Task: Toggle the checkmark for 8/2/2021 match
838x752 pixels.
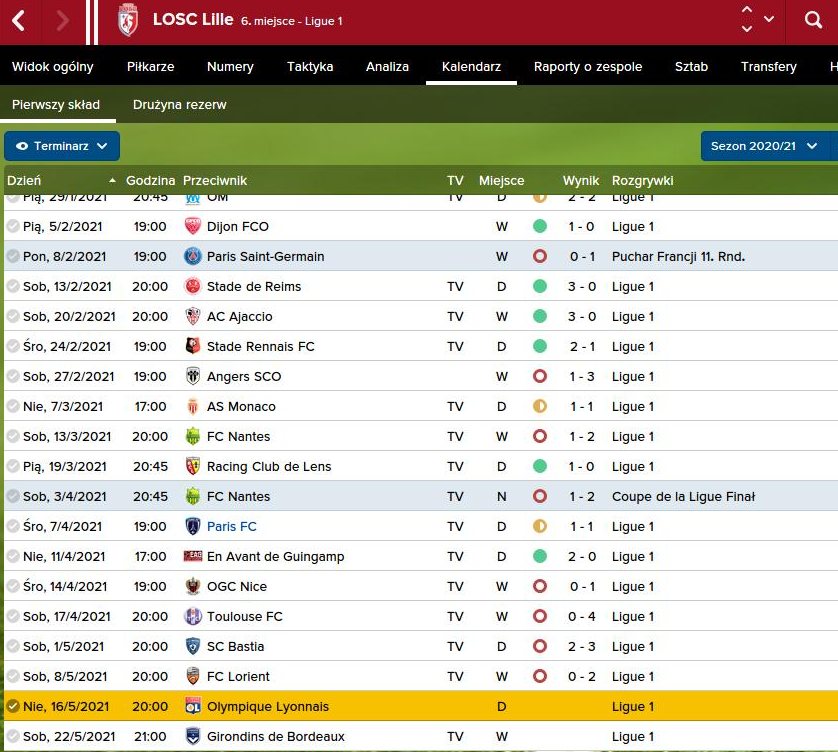Action: pos(13,257)
